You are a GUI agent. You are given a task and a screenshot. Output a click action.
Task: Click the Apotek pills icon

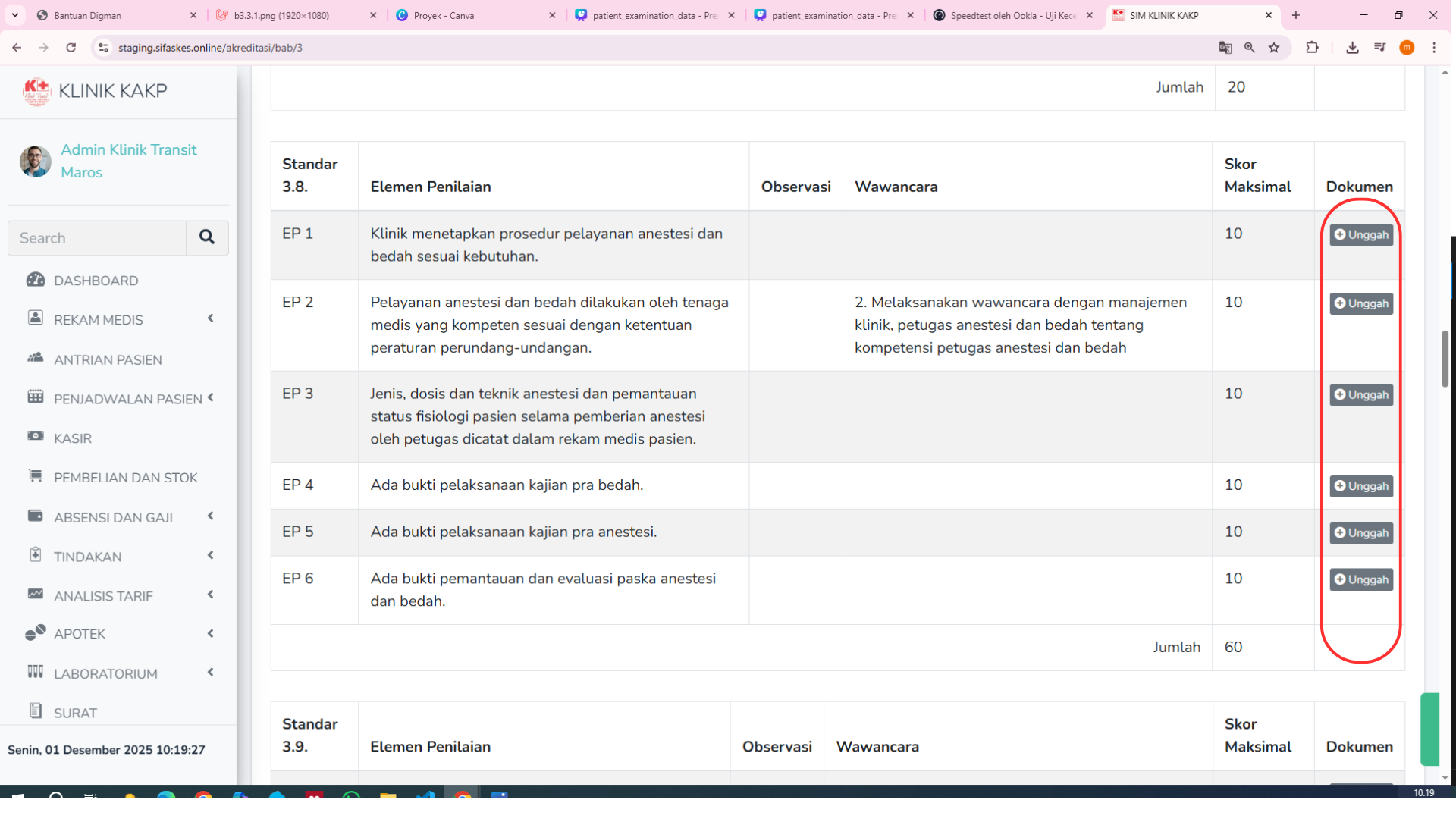point(36,632)
